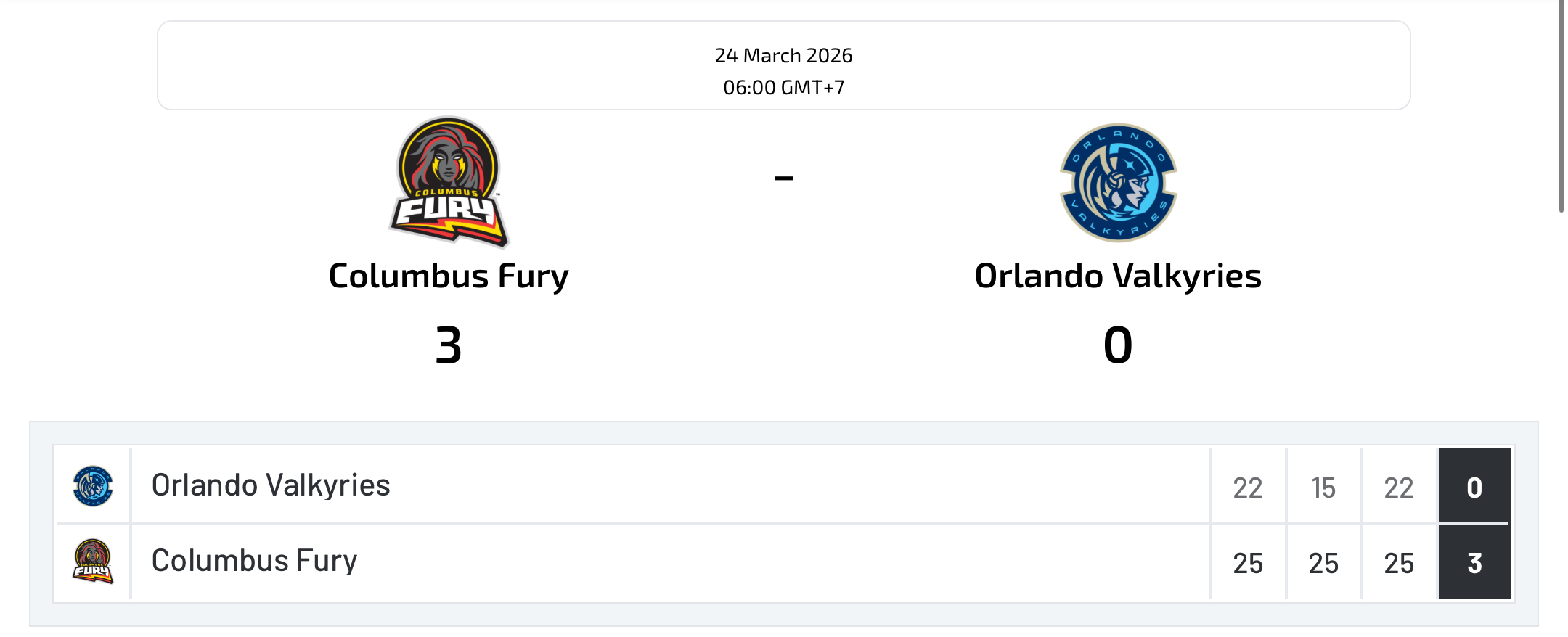Open Orlando Valkyries team heading link

(1118, 276)
